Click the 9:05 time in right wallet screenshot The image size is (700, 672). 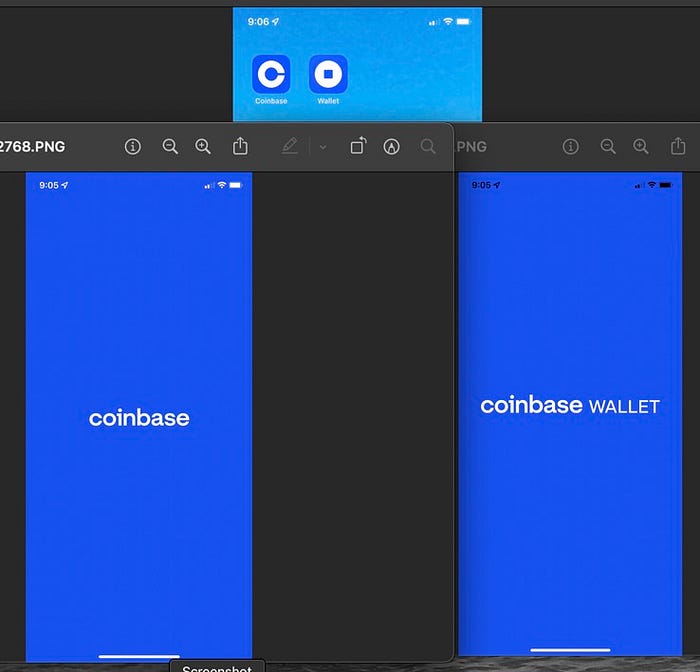(x=481, y=185)
